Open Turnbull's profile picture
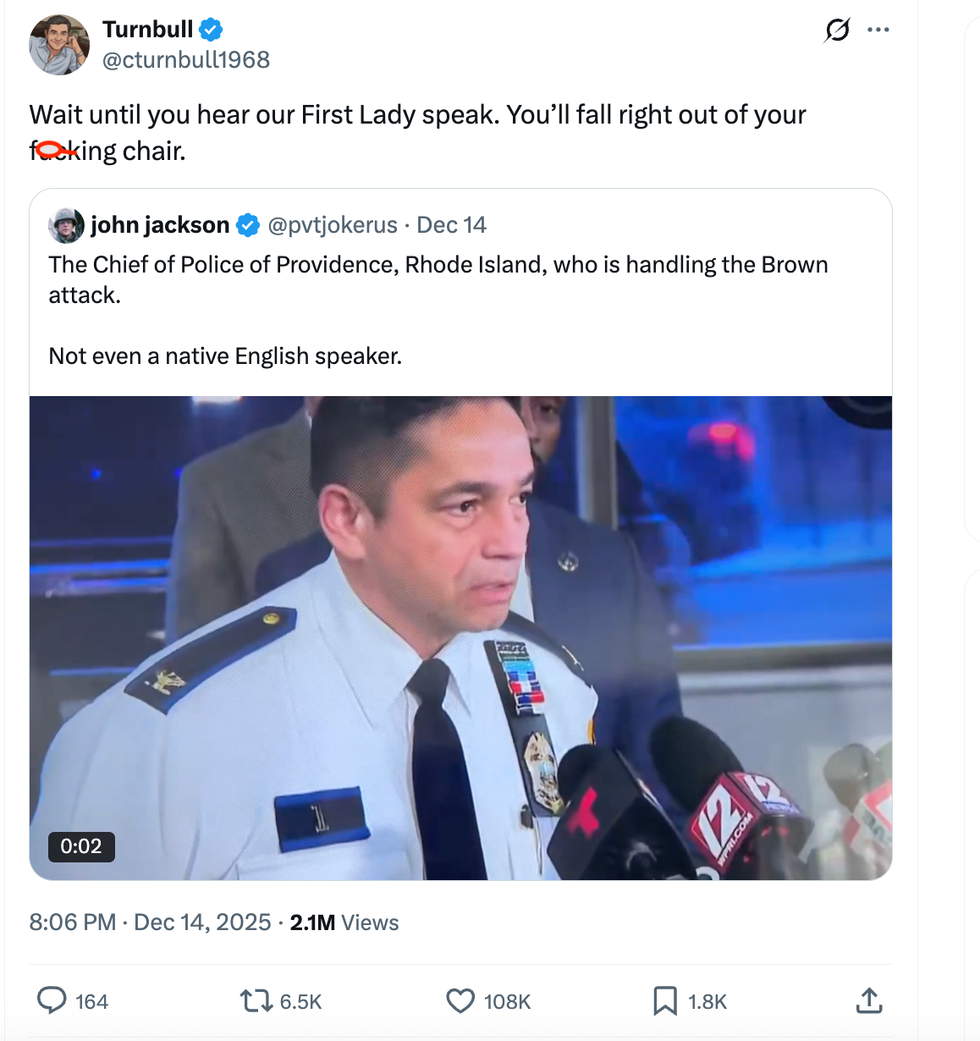 pyautogui.click(x=59, y=44)
